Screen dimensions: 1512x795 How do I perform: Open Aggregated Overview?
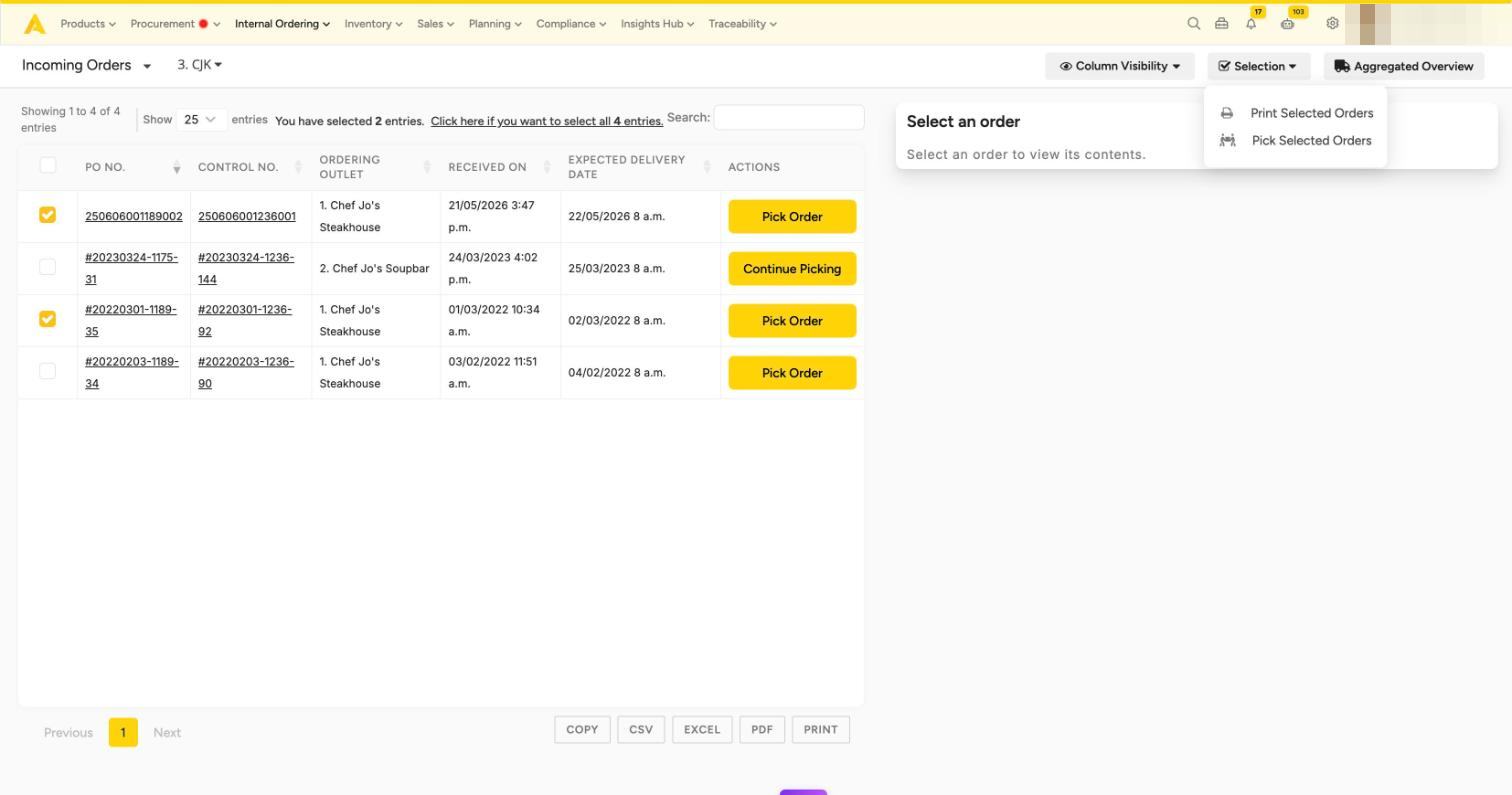tap(1404, 66)
